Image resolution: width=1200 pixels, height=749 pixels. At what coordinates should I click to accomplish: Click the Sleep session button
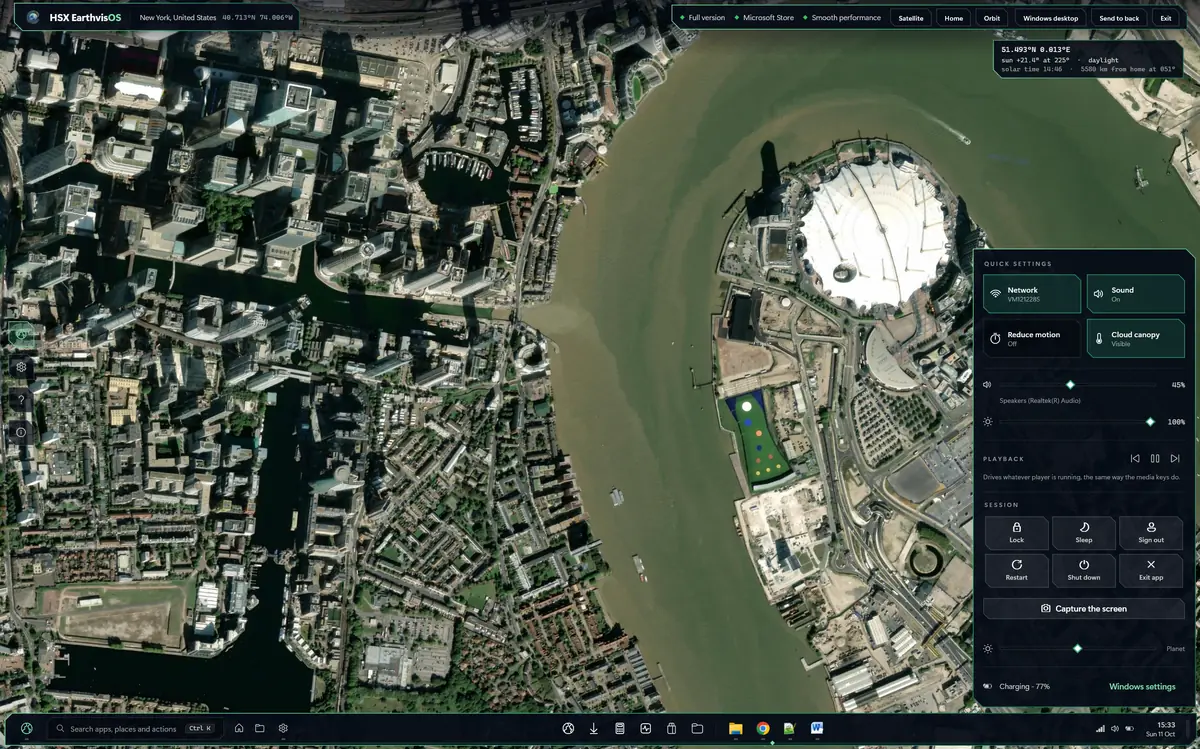coord(1084,533)
